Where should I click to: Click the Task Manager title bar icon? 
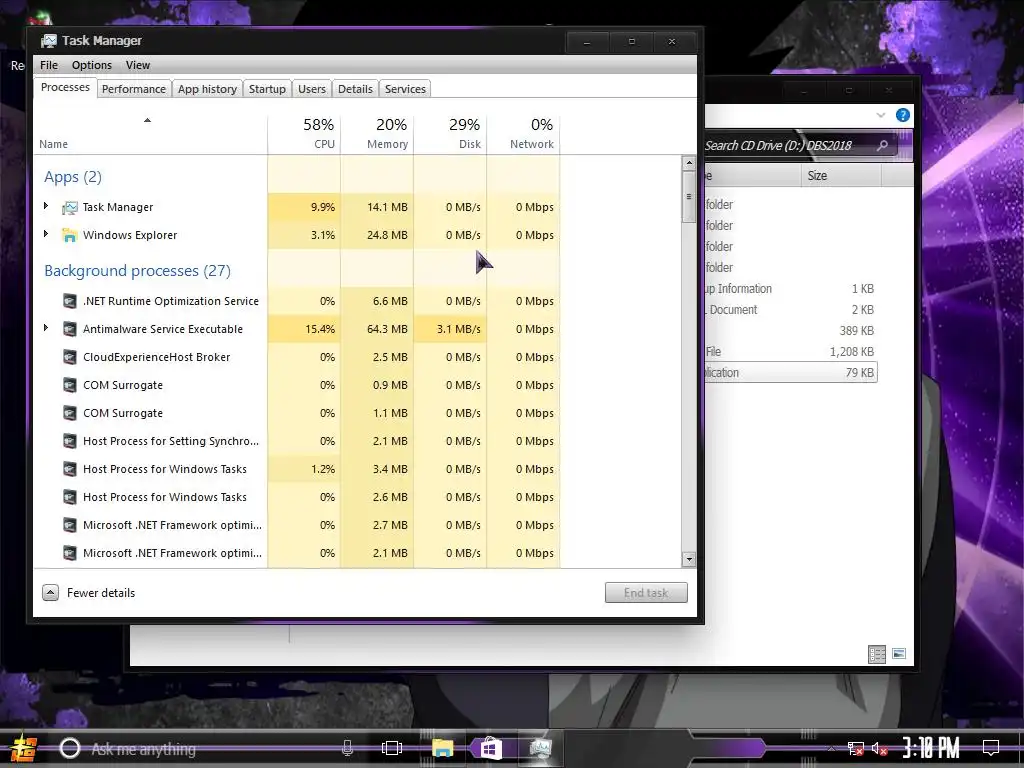48,41
